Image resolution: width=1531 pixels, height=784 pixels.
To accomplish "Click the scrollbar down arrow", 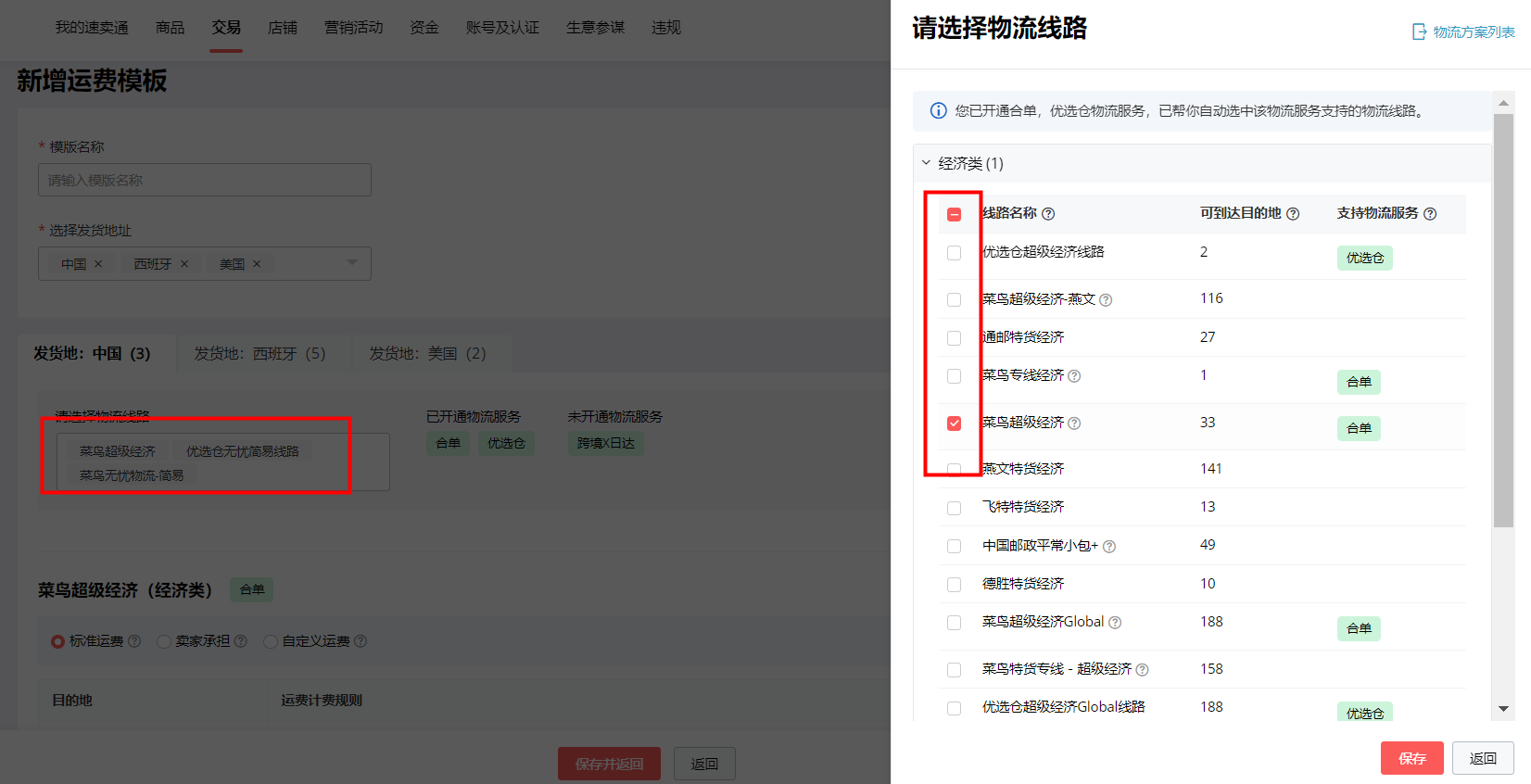I will 1503,708.
